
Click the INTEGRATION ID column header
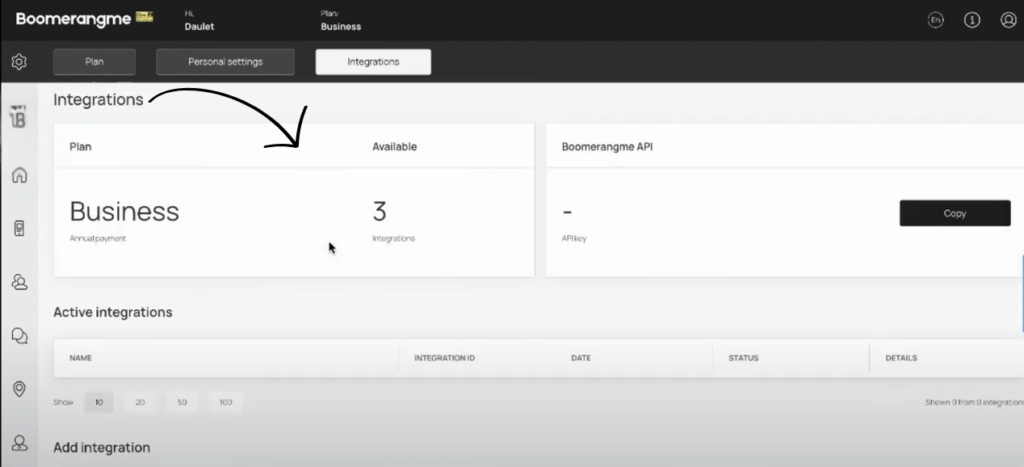[x=444, y=358]
